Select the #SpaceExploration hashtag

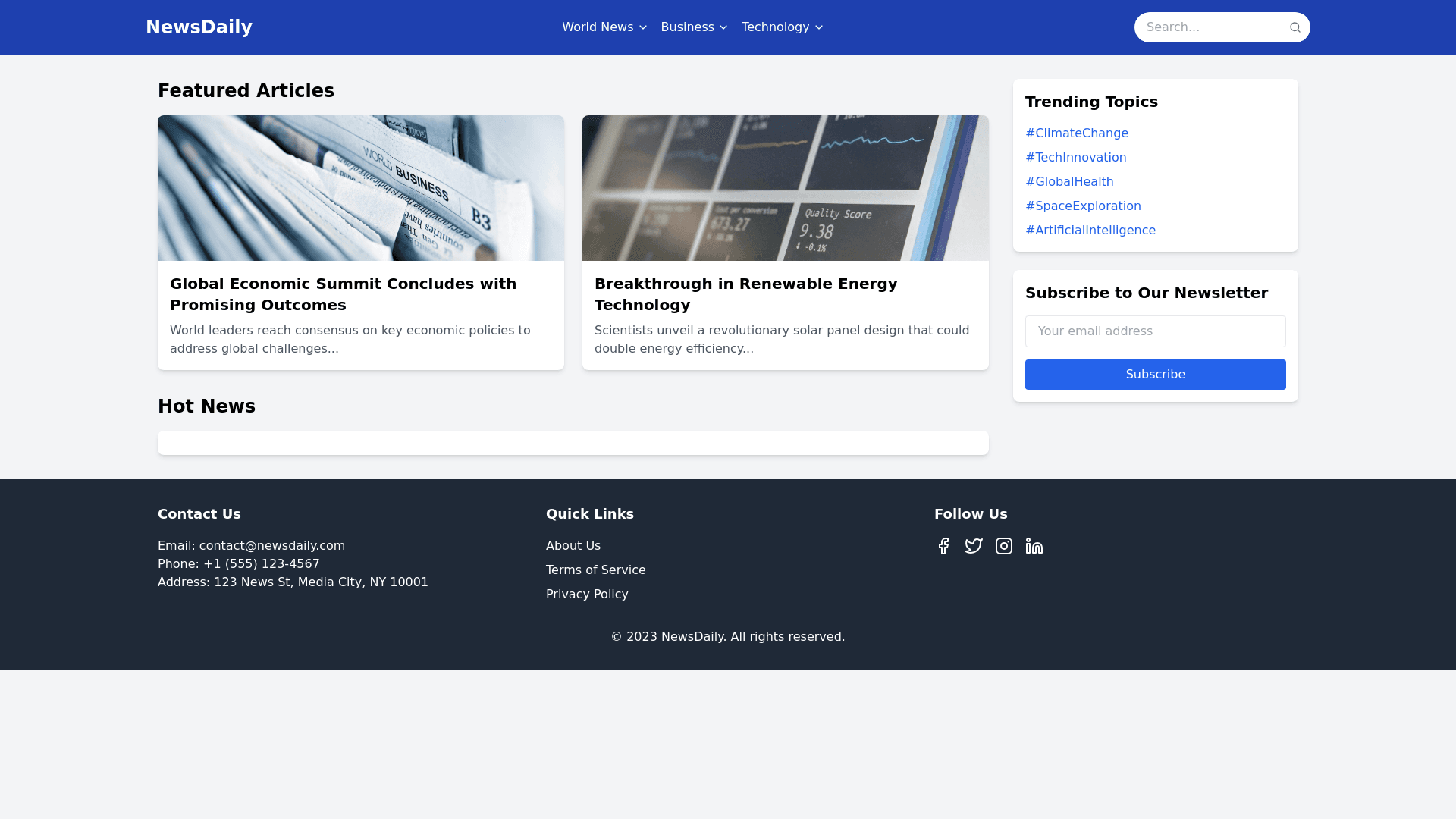coord(1082,206)
